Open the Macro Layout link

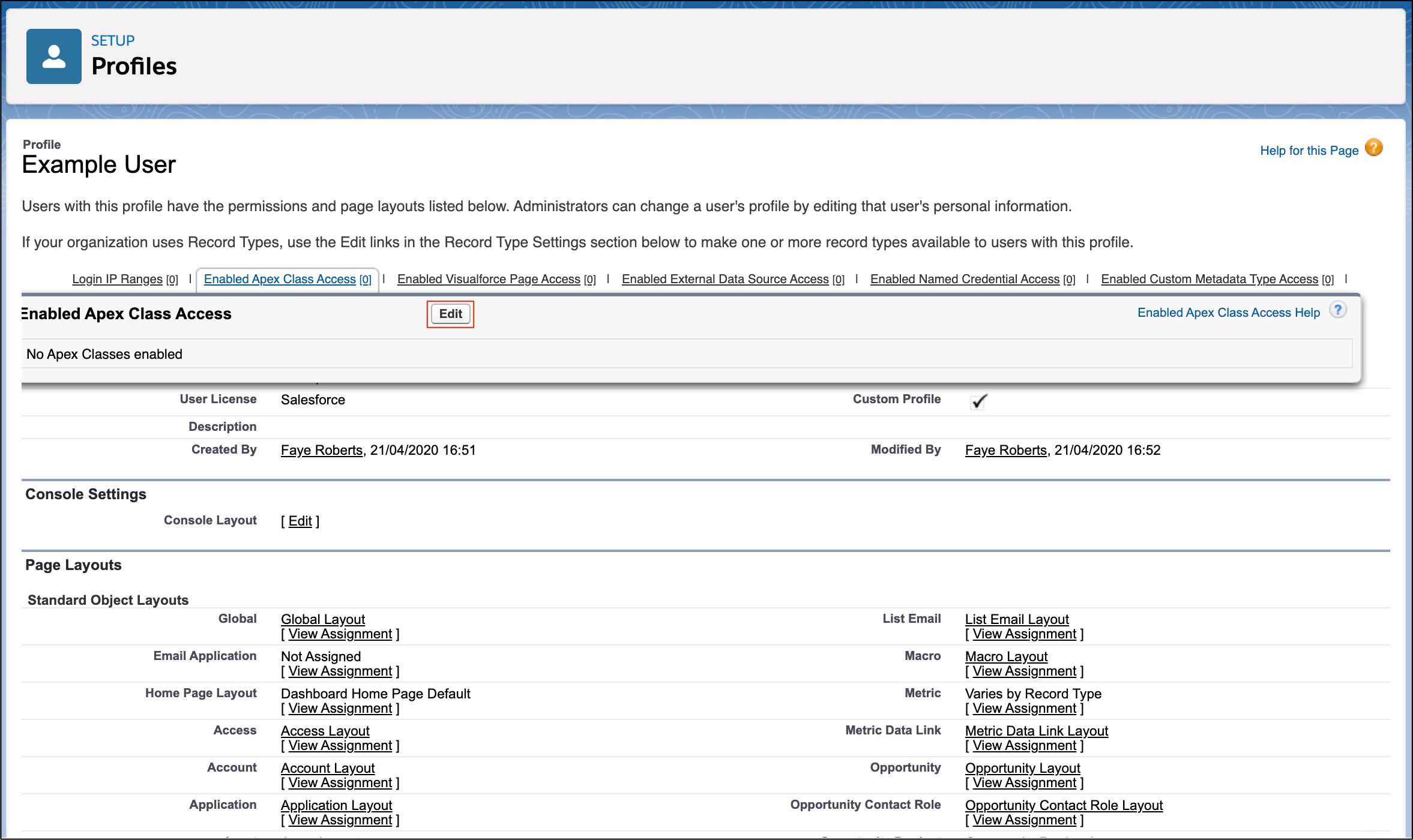(x=1006, y=656)
